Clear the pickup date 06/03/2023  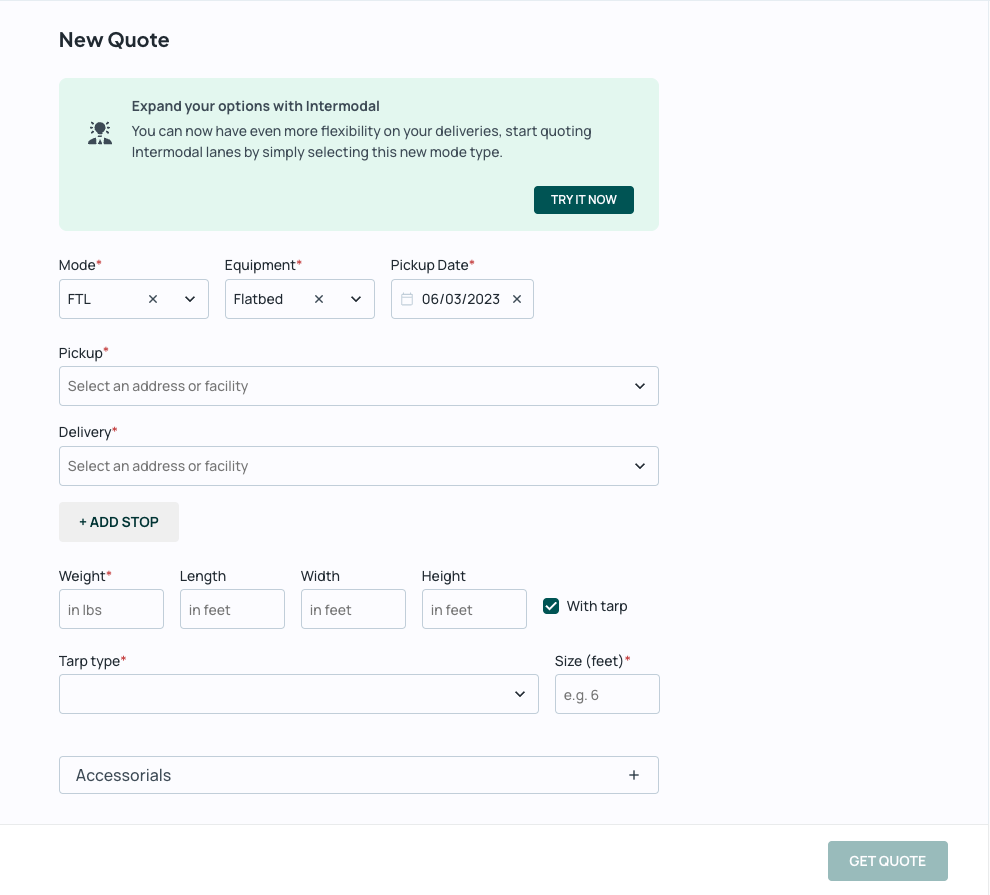[x=517, y=299]
